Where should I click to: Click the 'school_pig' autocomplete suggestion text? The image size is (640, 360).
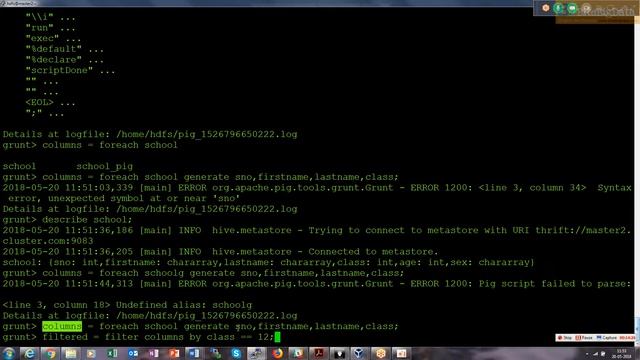click(x=104, y=167)
